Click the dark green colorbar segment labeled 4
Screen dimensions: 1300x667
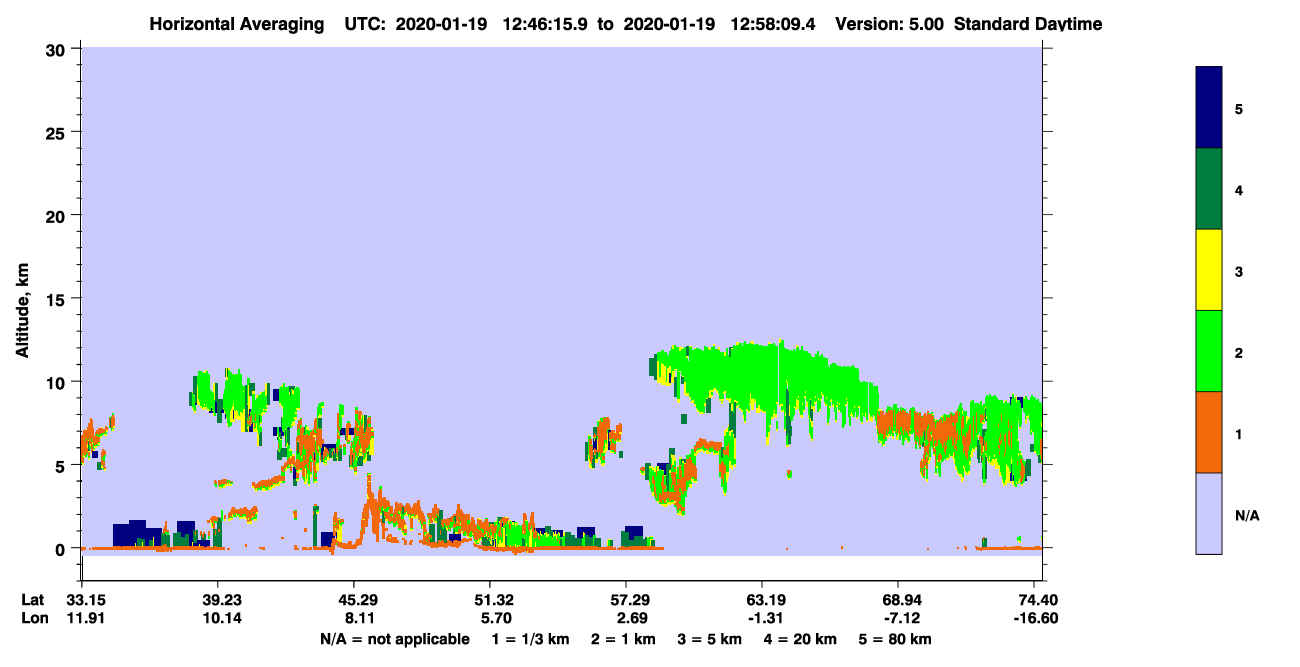coord(1209,189)
